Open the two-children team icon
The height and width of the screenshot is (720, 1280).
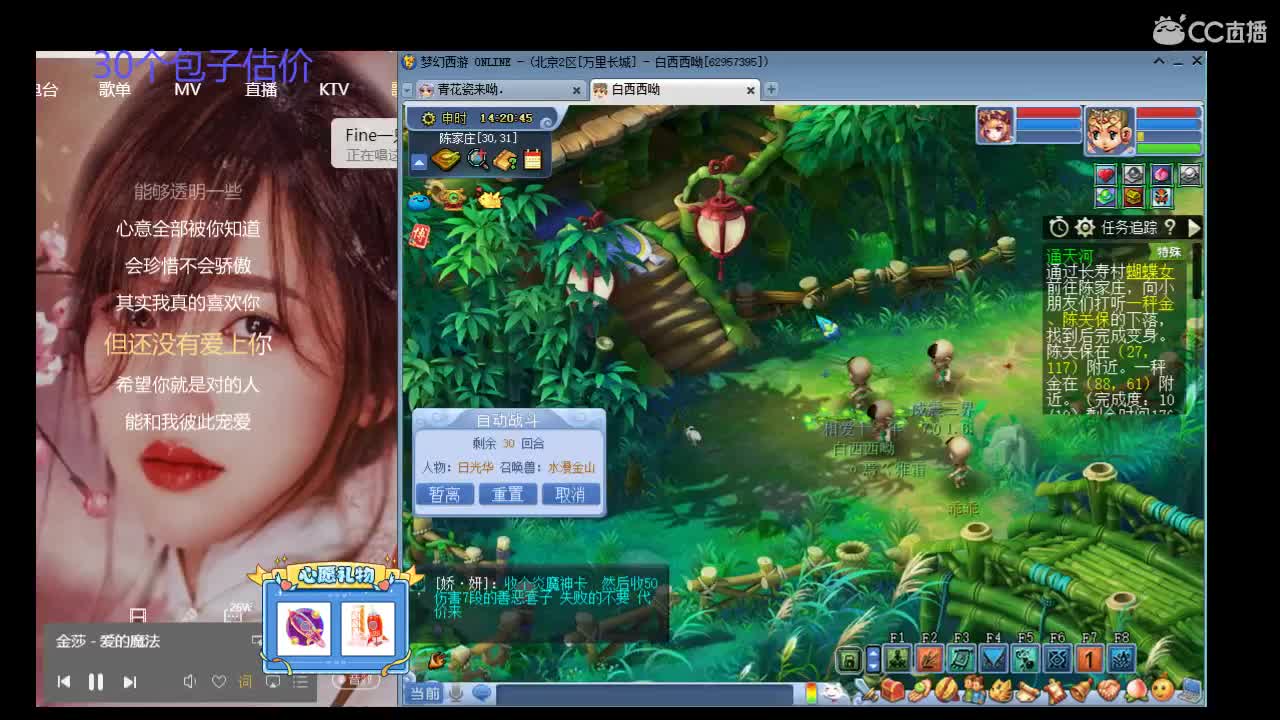(x=974, y=690)
